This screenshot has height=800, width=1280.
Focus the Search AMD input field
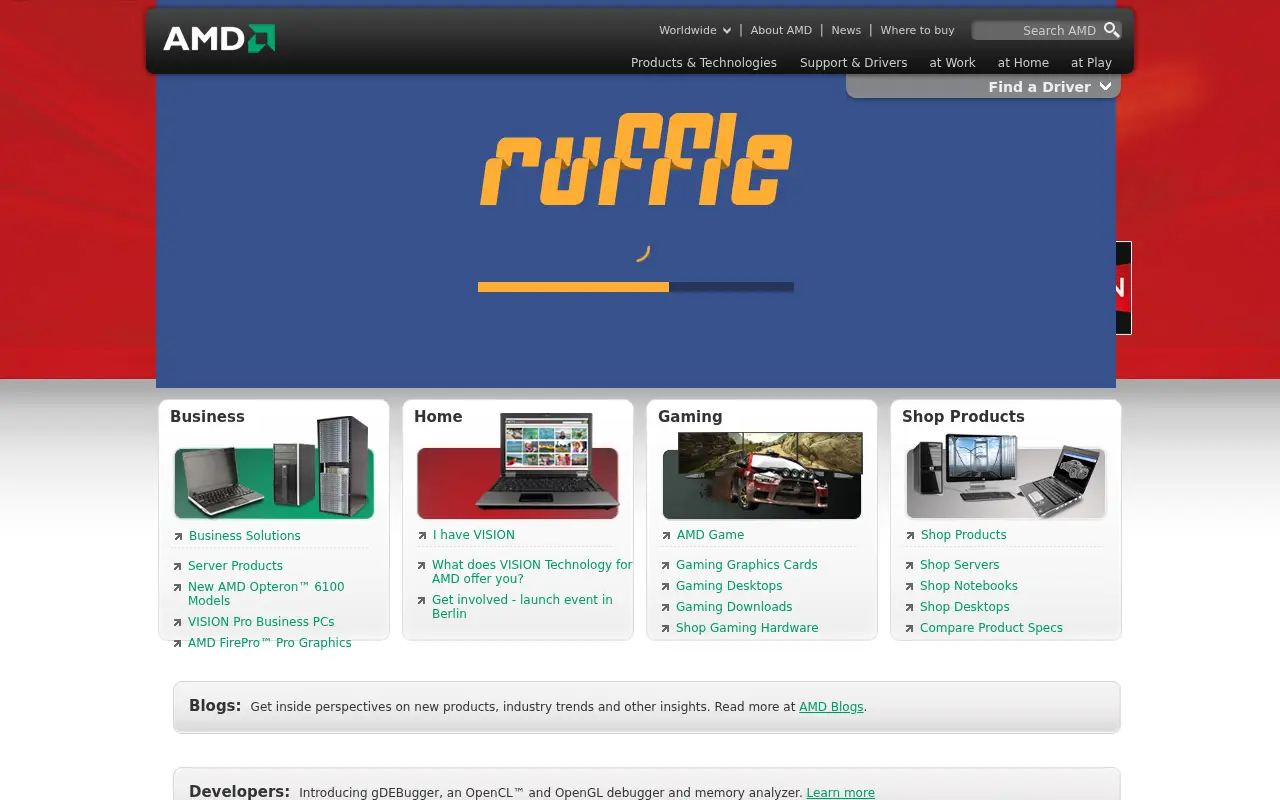pyautogui.click(x=1037, y=30)
